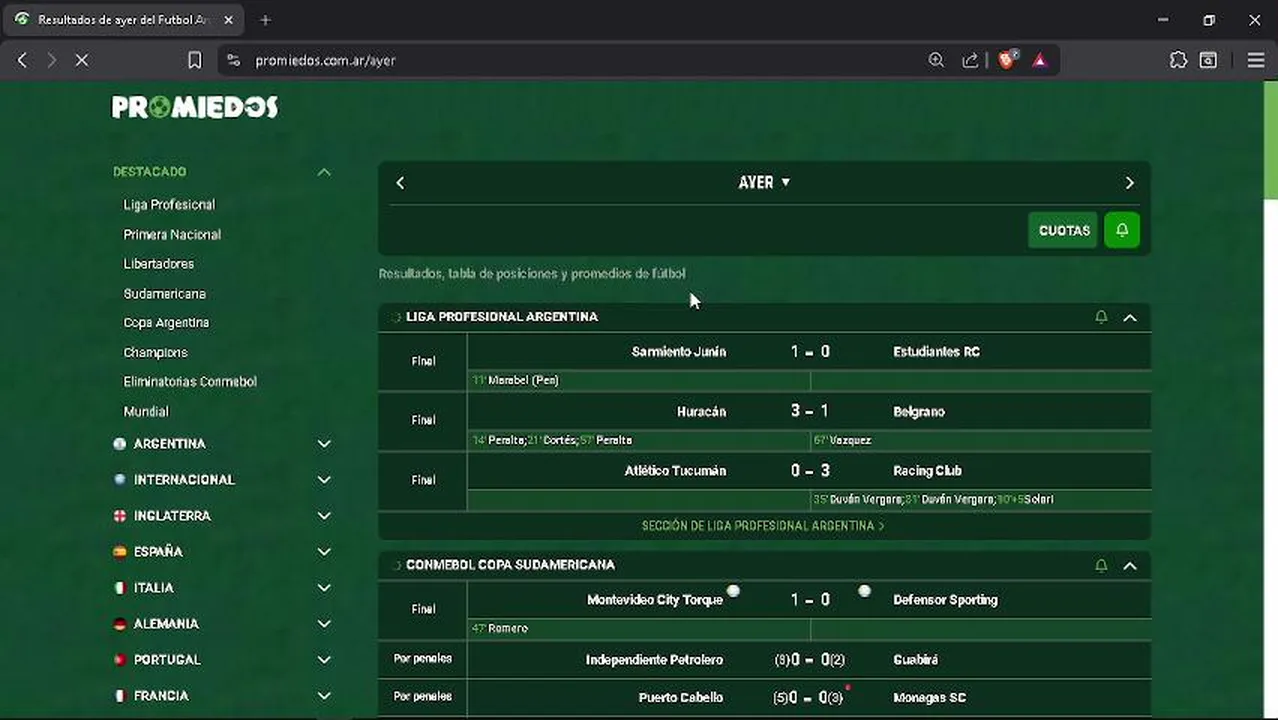
Task: Open site info icon beside the URL
Action: (234, 60)
